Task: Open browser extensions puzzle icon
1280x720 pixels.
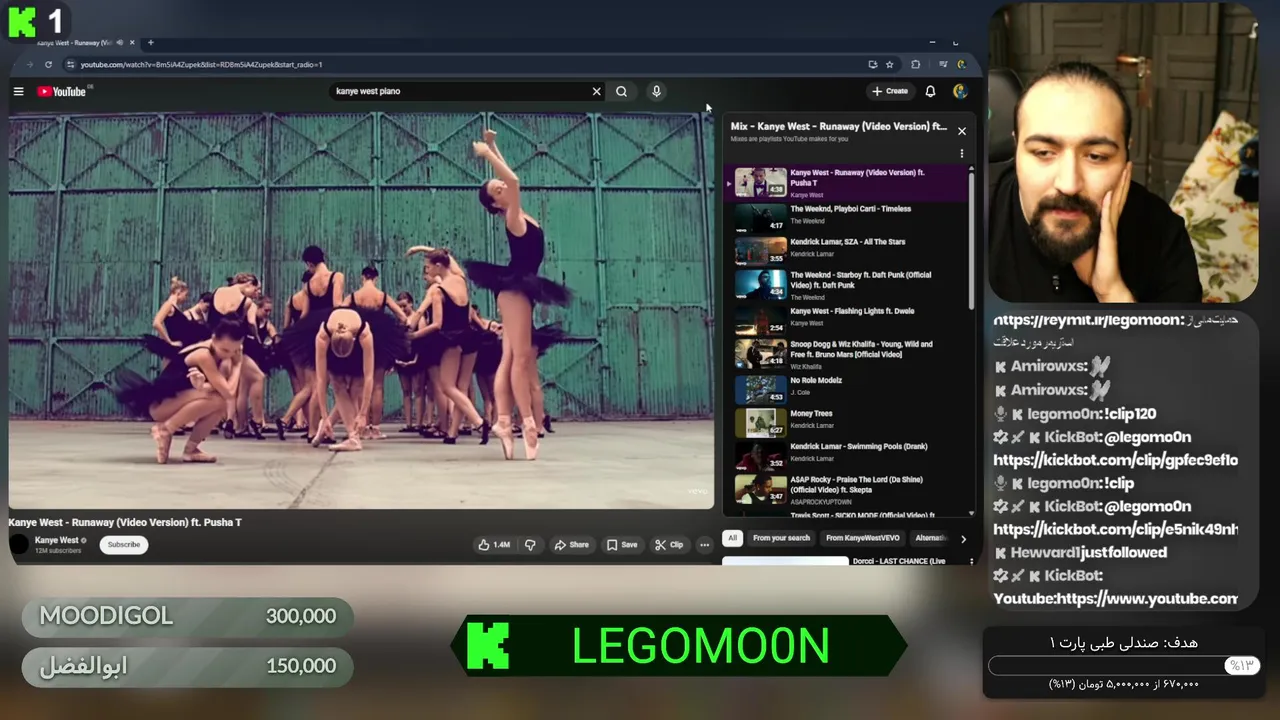Action: (x=915, y=64)
